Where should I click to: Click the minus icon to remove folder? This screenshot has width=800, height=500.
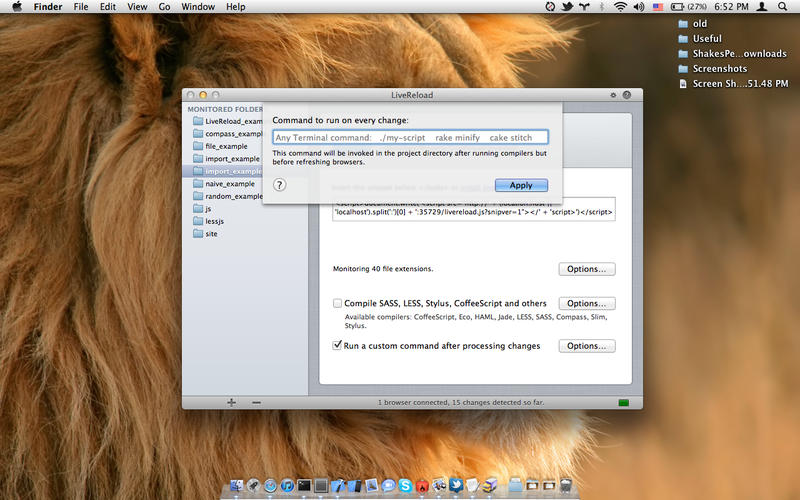[x=256, y=402]
